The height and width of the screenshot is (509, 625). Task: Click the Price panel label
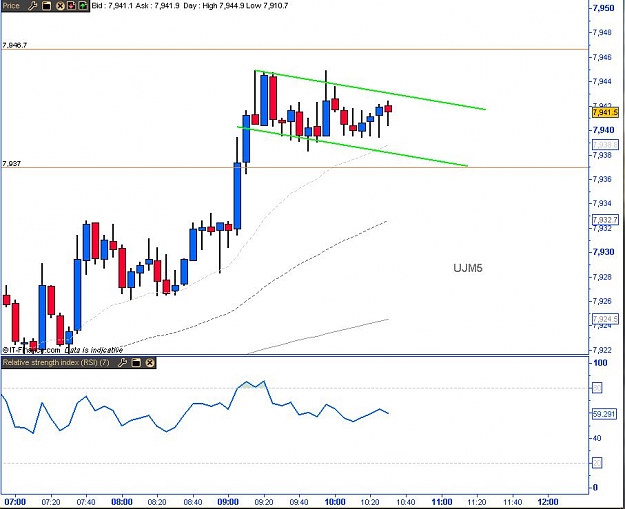tap(11, 6)
